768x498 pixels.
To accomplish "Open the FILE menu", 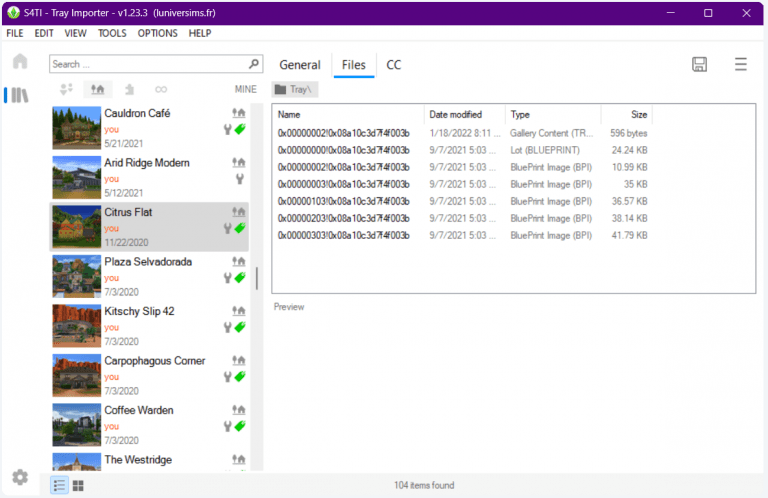I will click(15, 33).
